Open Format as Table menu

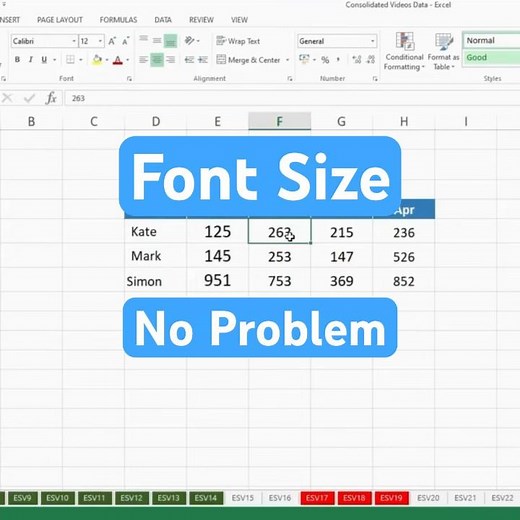443,51
